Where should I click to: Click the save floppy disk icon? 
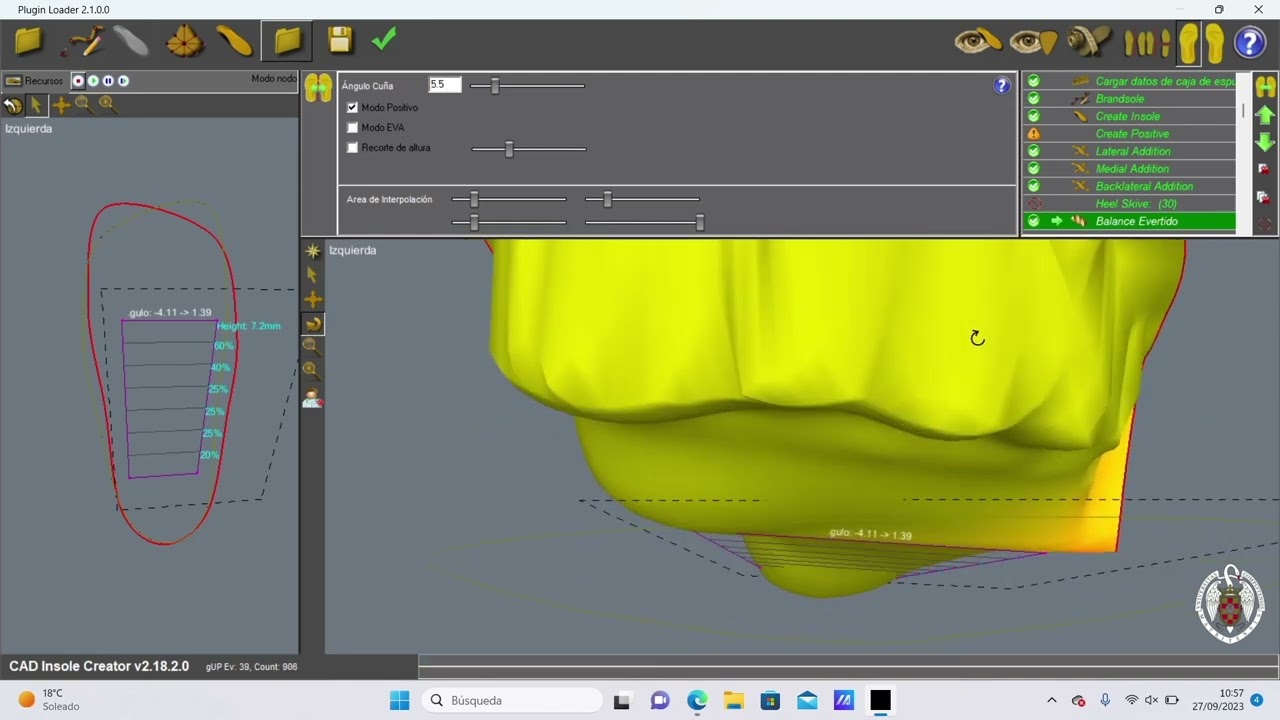[x=340, y=40]
